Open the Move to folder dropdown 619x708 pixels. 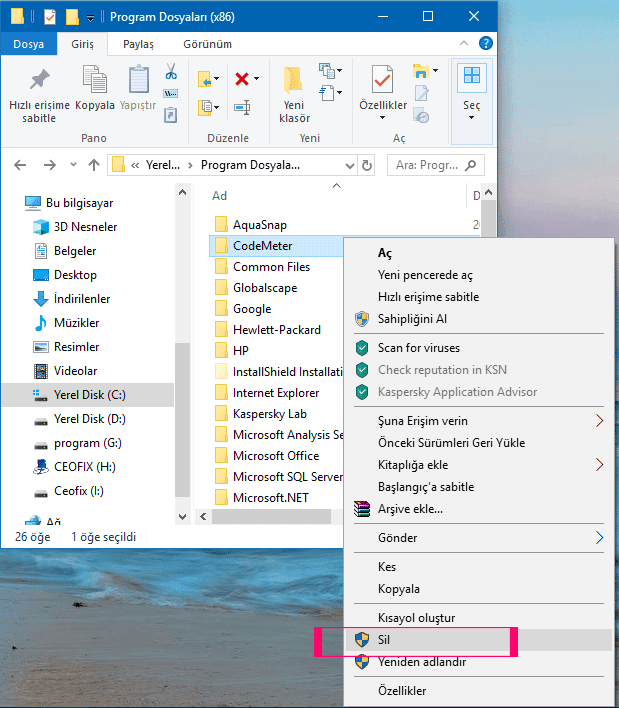tap(208, 79)
